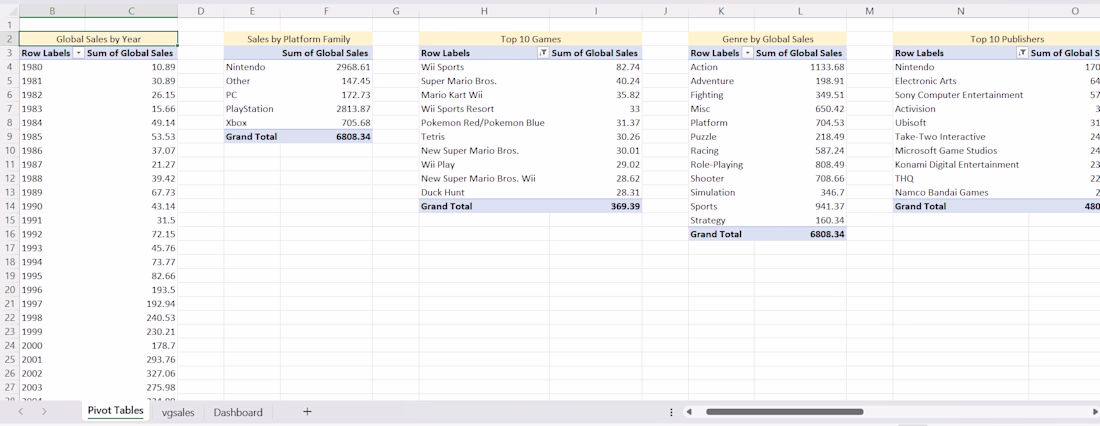The image size is (1100, 426).
Task: Click the Duck Hunt cell
Action: (x=484, y=192)
